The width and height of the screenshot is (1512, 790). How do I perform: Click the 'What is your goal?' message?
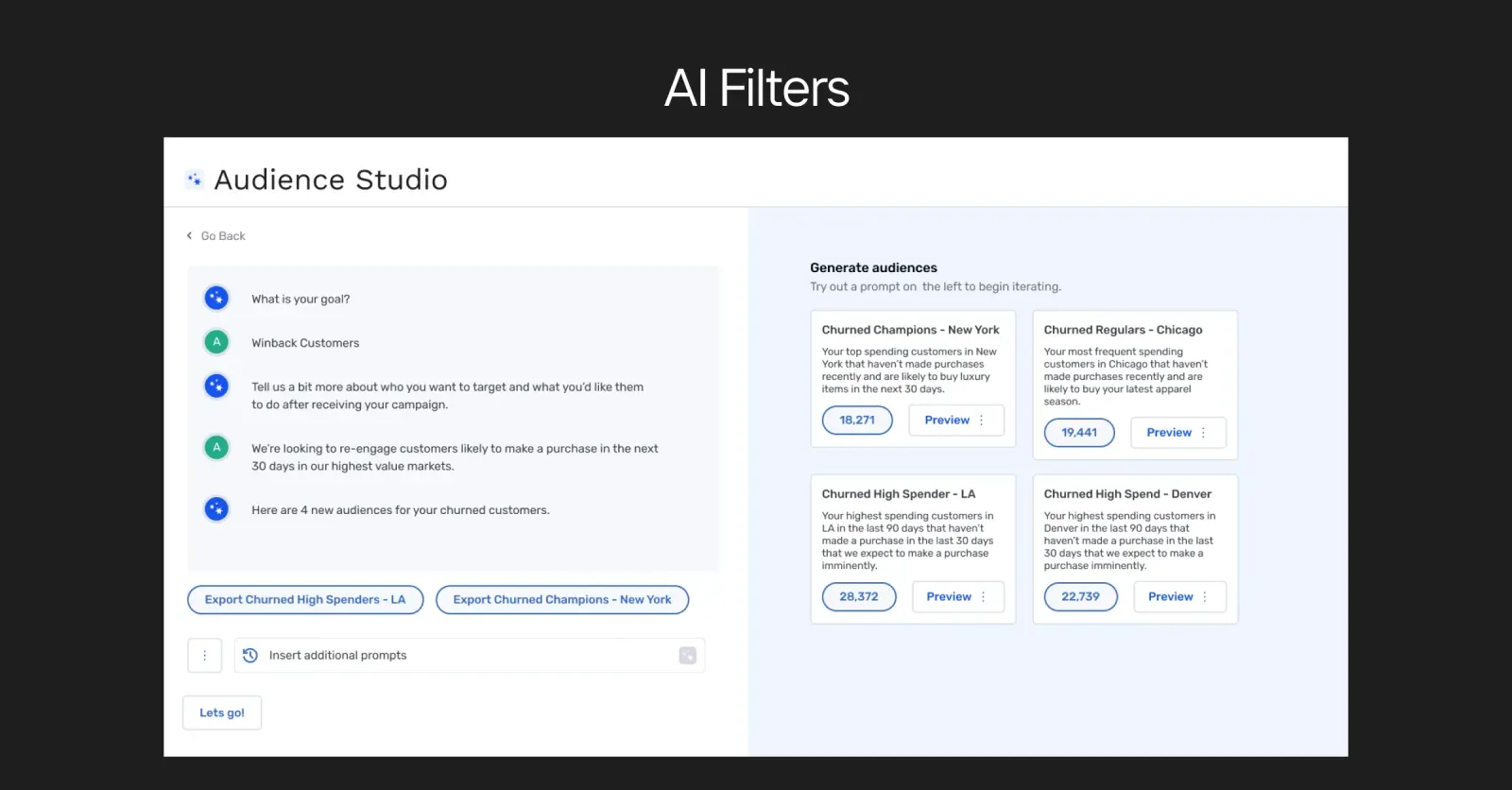point(301,299)
